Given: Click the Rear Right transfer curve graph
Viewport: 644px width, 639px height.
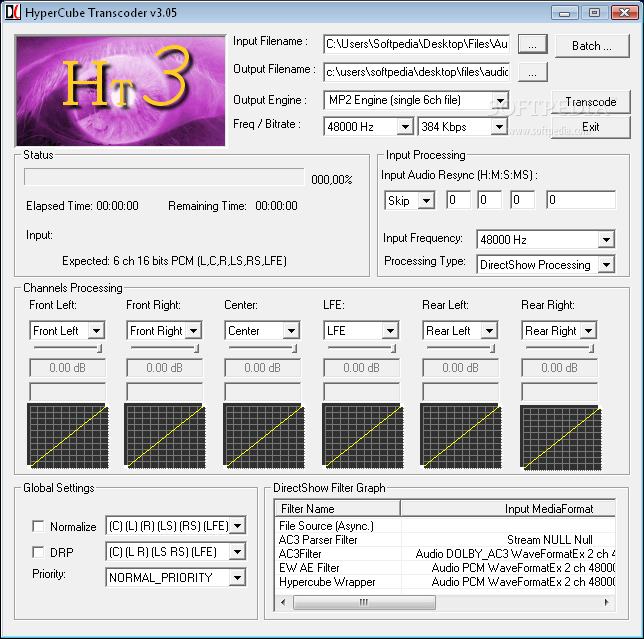Looking at the screenshot, I should 561,437.
